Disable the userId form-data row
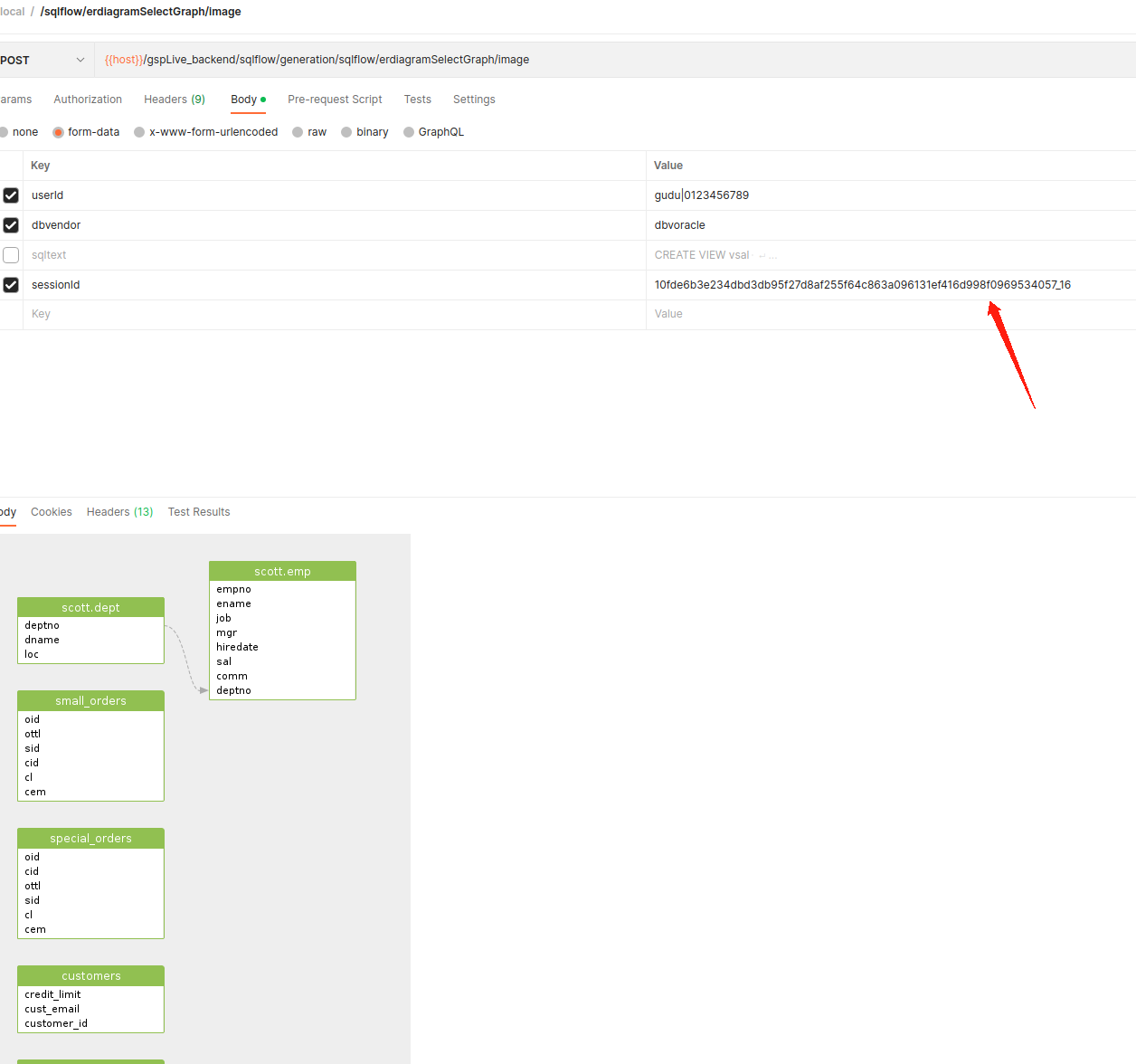1136x1064 pixels. [x=12, y=195]
